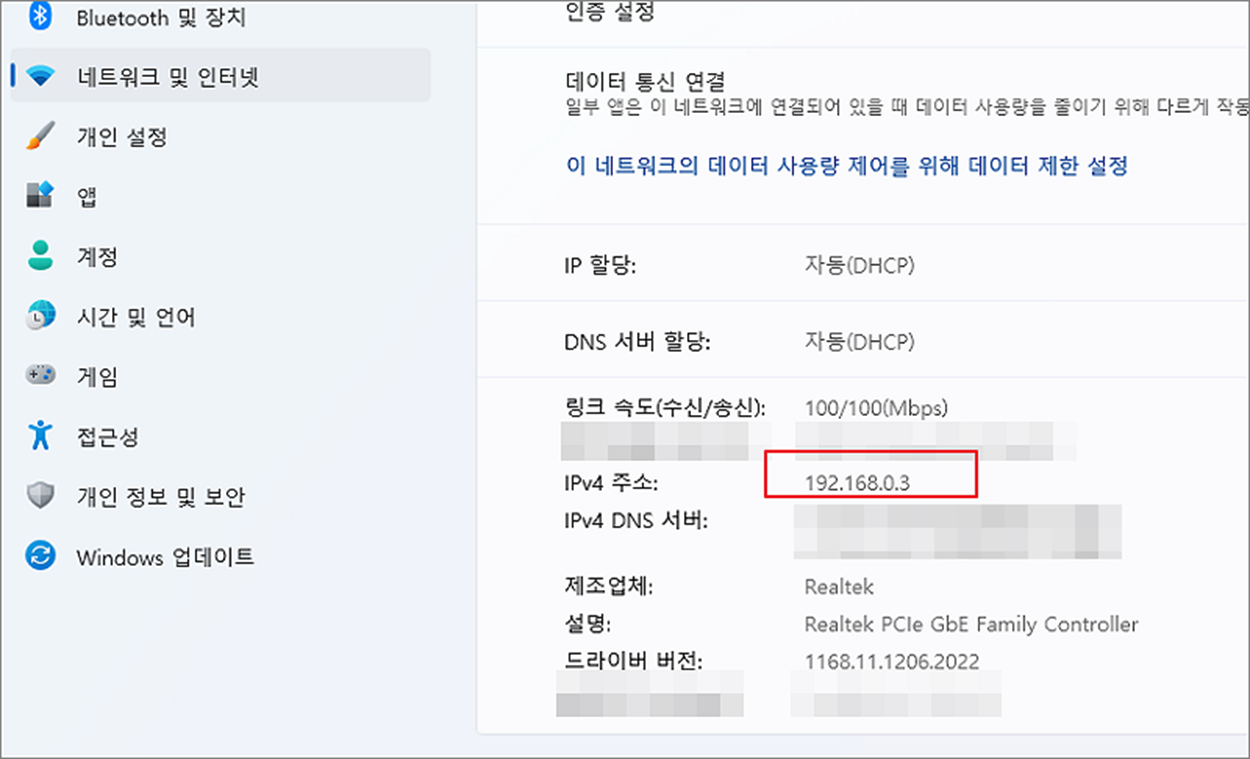
Task: Click the Apps squares icon
Action: tap(40, 196)
